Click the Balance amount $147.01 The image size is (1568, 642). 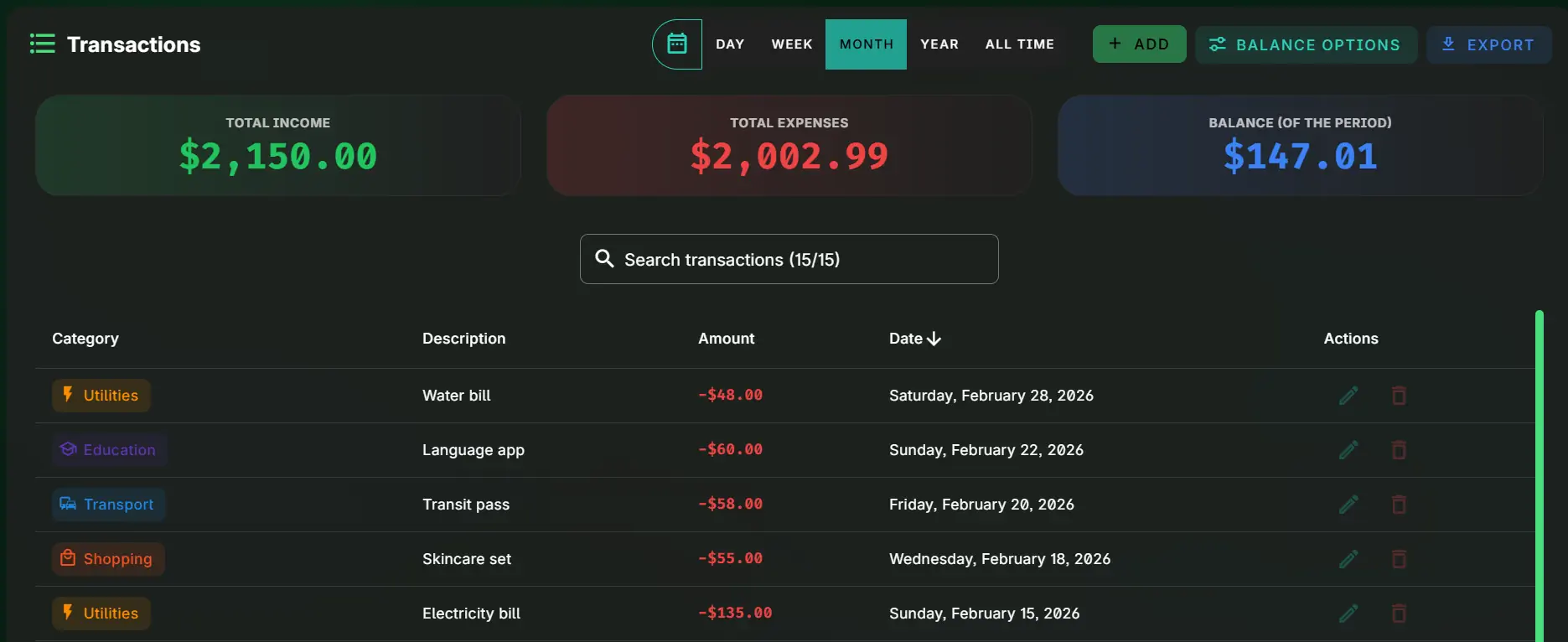pos(1300,157)
